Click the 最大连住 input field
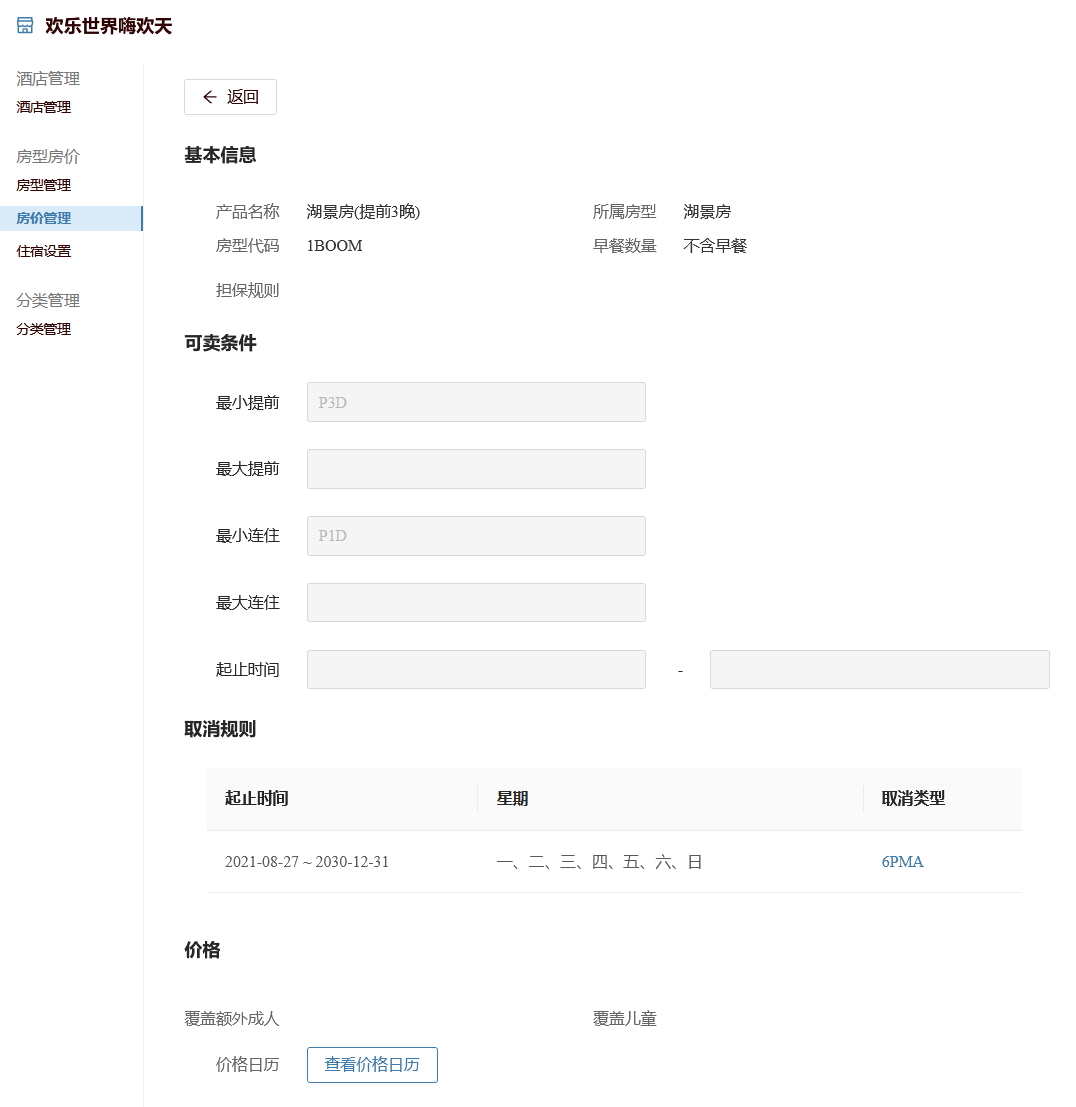The height and width of the screenshot is (1107, 1076). (x=476, y=603)
